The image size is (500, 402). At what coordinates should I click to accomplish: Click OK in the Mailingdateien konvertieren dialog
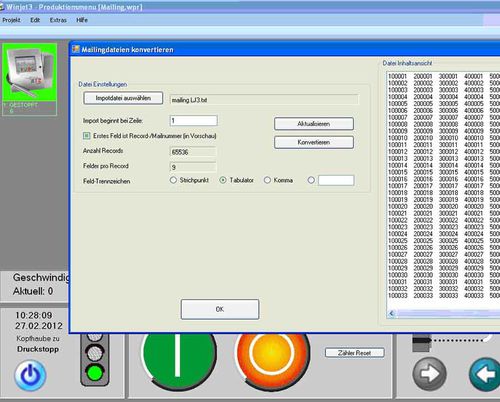tap(220, 309)
